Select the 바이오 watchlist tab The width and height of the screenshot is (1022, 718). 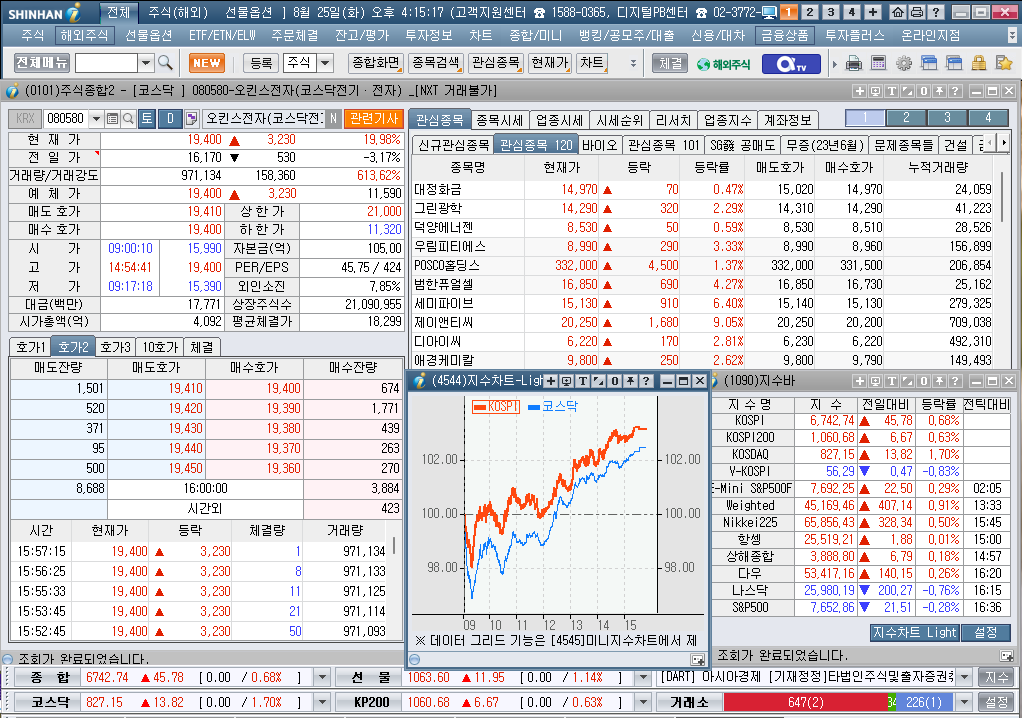(600, 145)
